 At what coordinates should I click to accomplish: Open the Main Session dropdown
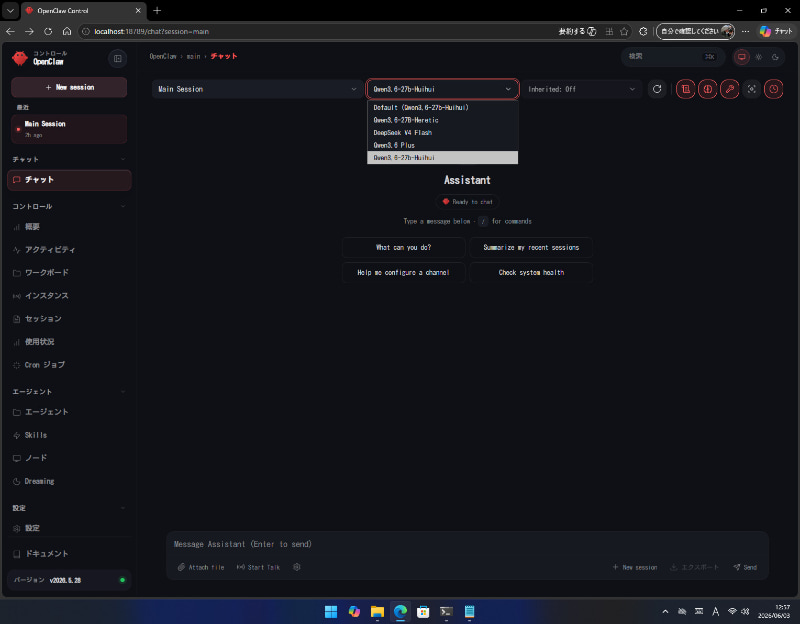[x=257, y=89]
